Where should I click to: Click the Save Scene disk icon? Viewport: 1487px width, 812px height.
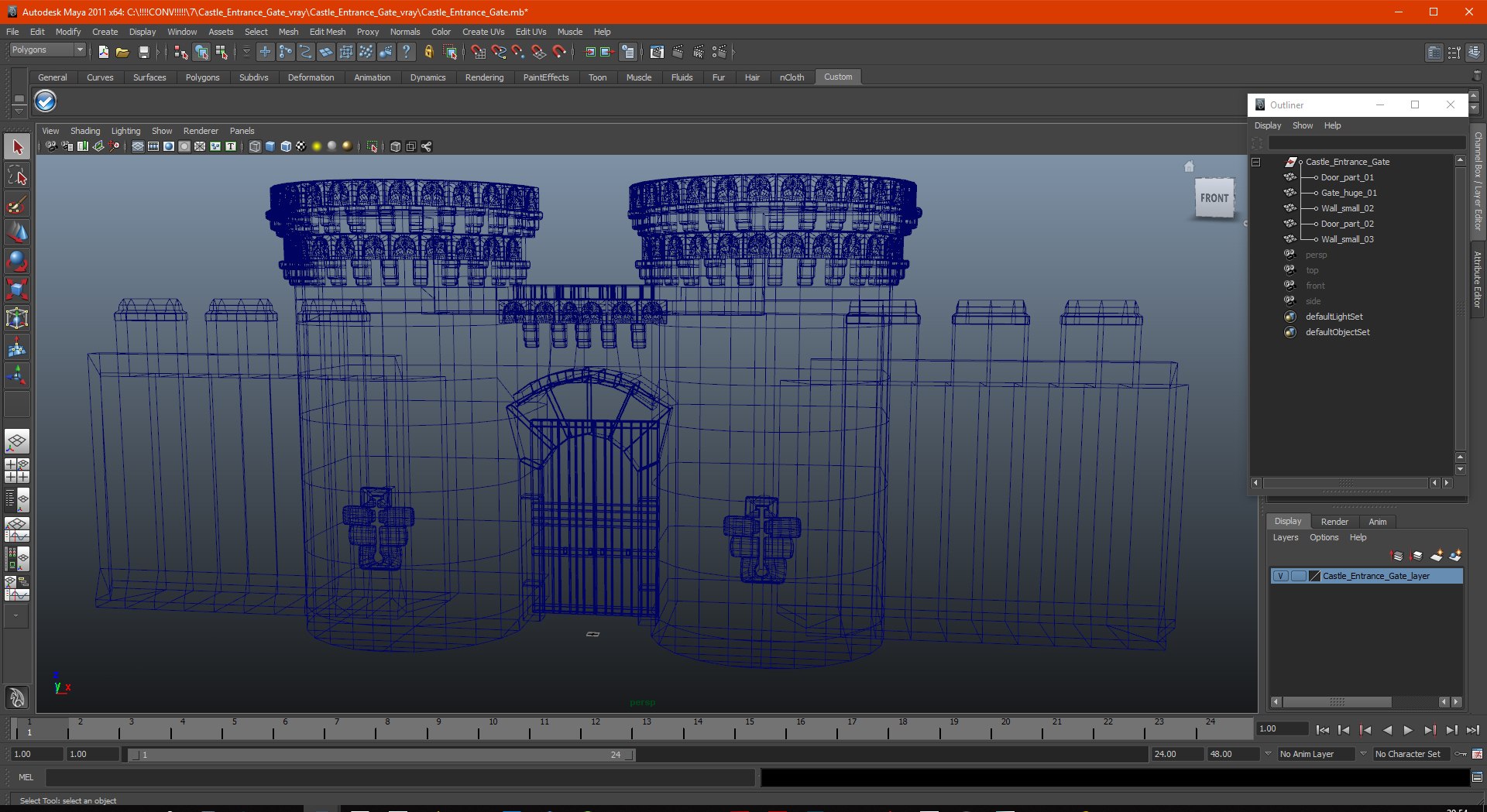click(143, 52)
